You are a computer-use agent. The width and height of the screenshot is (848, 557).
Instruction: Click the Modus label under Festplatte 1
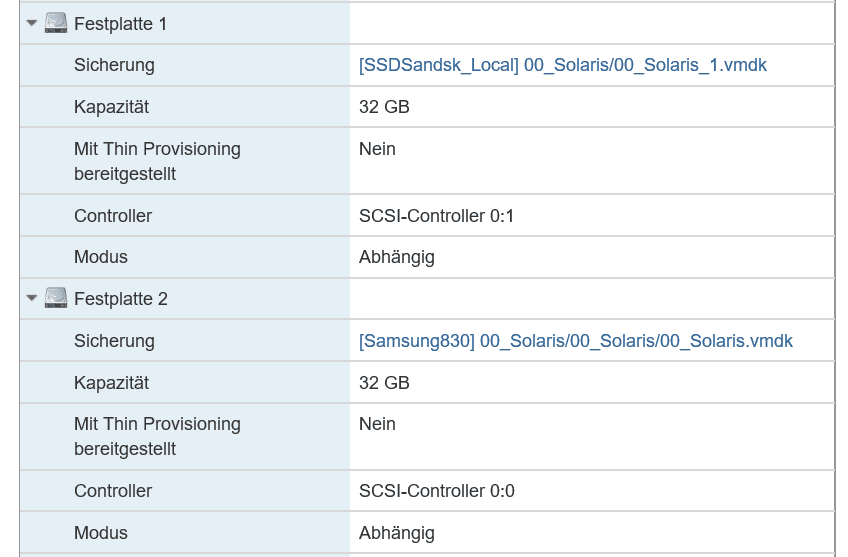pyautogui.click(x=101, y=257)
